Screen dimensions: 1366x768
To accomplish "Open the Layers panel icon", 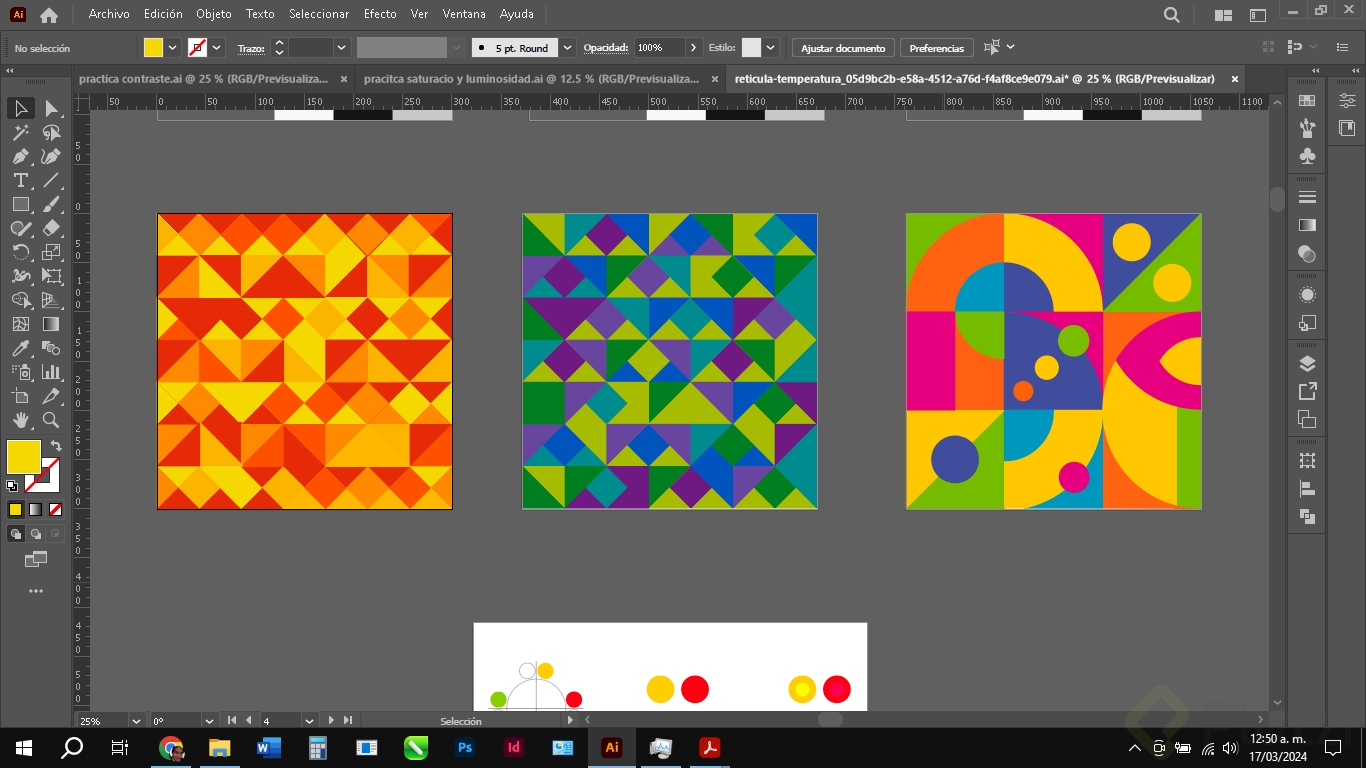I will point(1307,363).
